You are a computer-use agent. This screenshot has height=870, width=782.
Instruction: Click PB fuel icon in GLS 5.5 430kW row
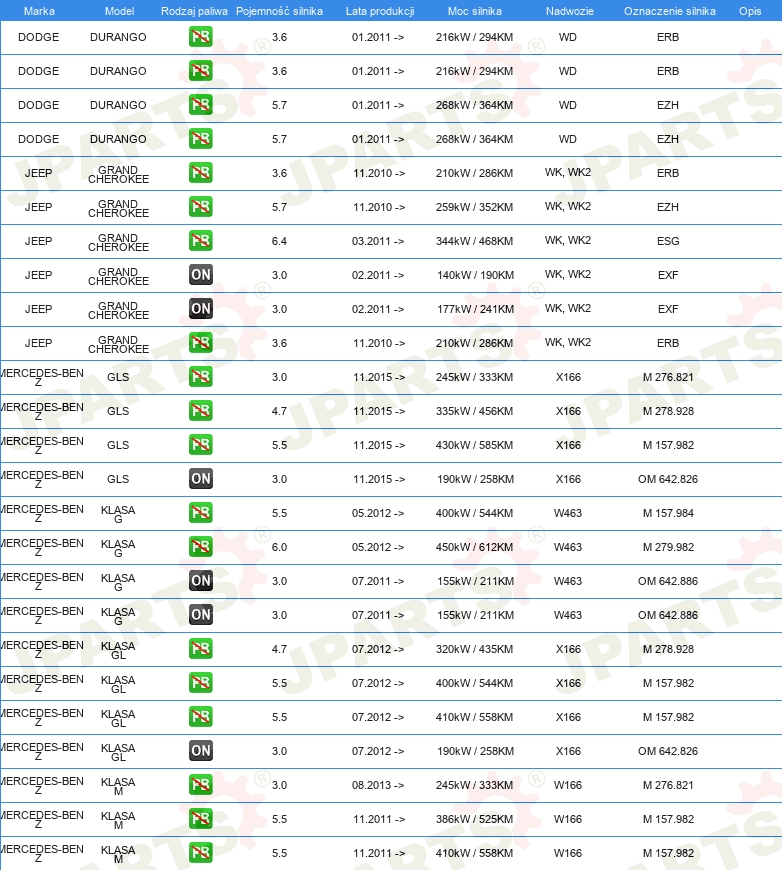point(200,444)
